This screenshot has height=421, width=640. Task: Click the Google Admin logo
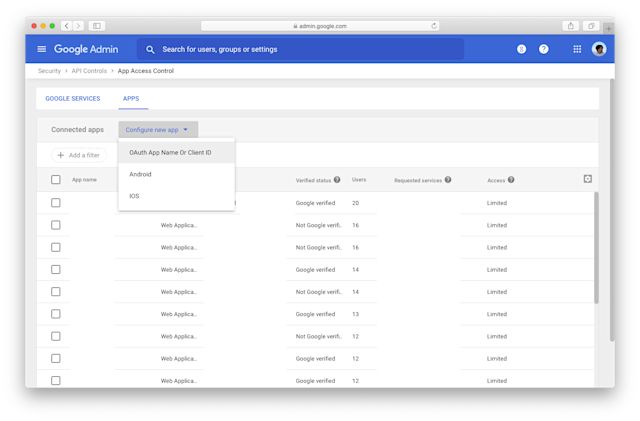[x=86, y=49]
